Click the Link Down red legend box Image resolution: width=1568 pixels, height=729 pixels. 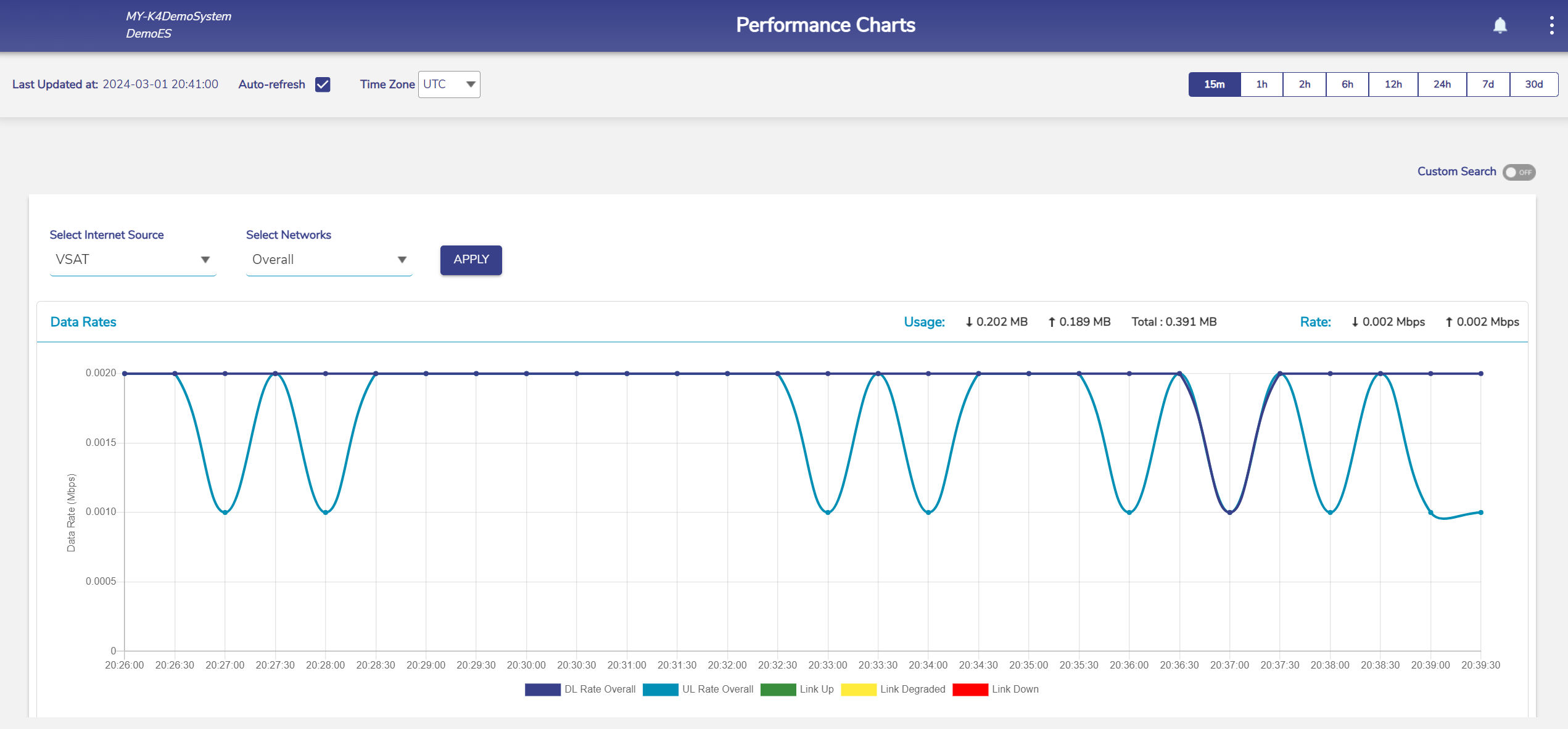click(x=970, y=690)
